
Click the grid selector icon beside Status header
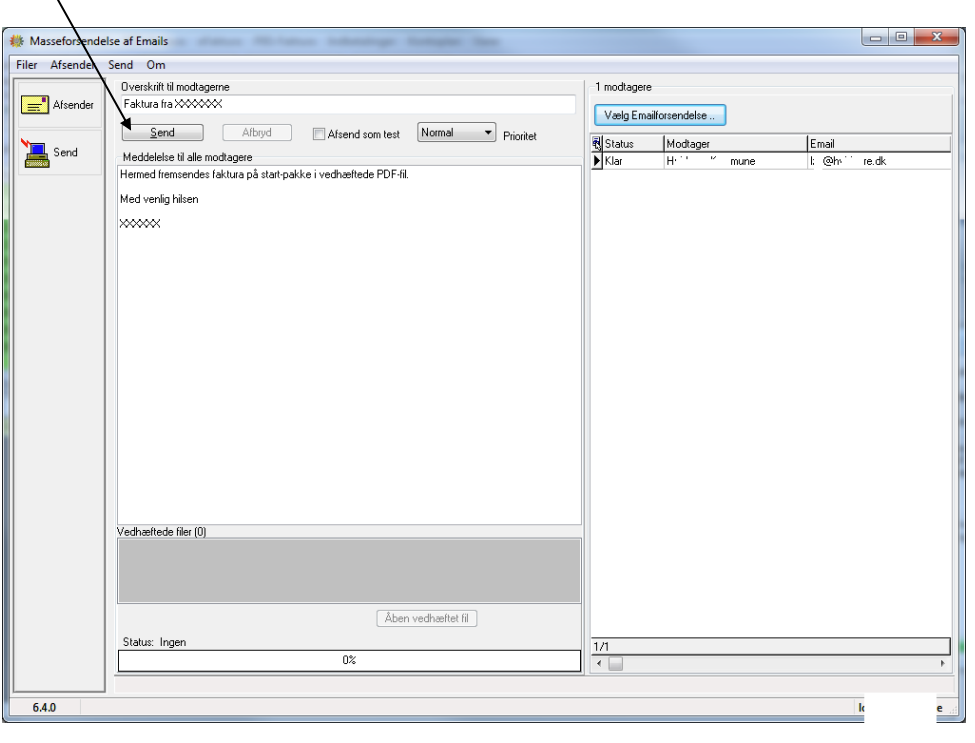[596, 144]
